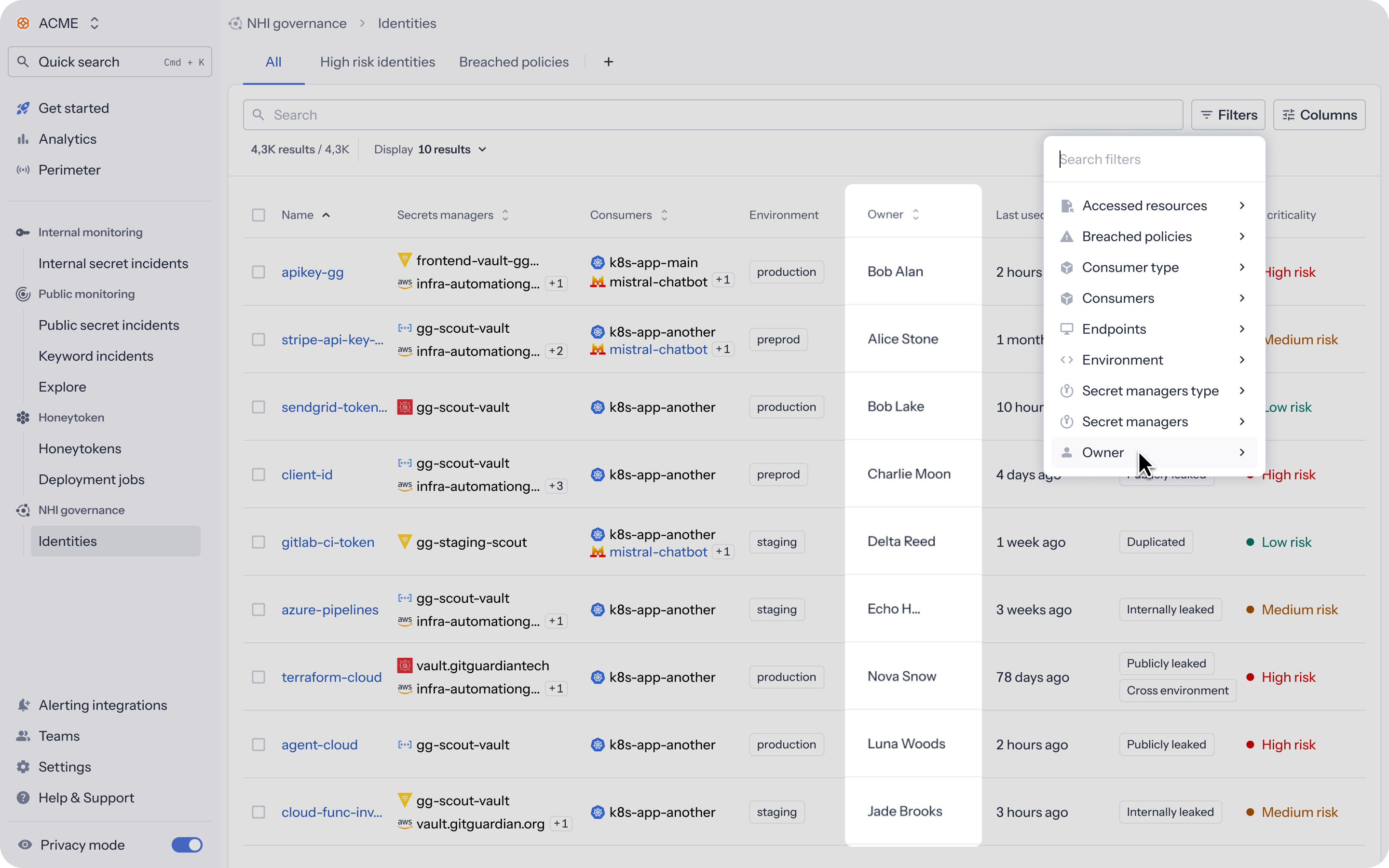Focus the Search filters input field

pos(1154,159)
